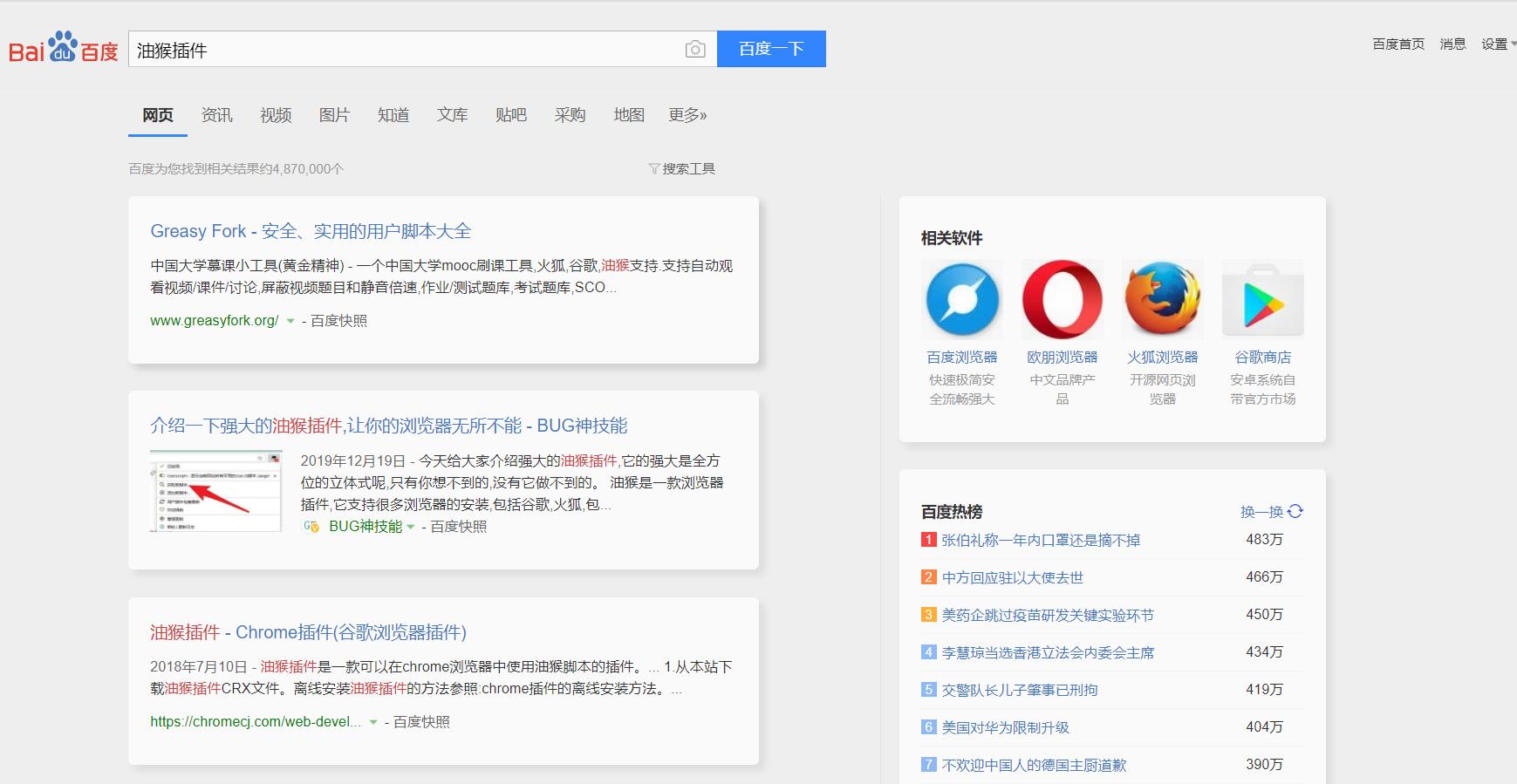The height and width of the screenshot is (784, 1517).
Task: Click the camera image search icon
Action: coord(694,50)
